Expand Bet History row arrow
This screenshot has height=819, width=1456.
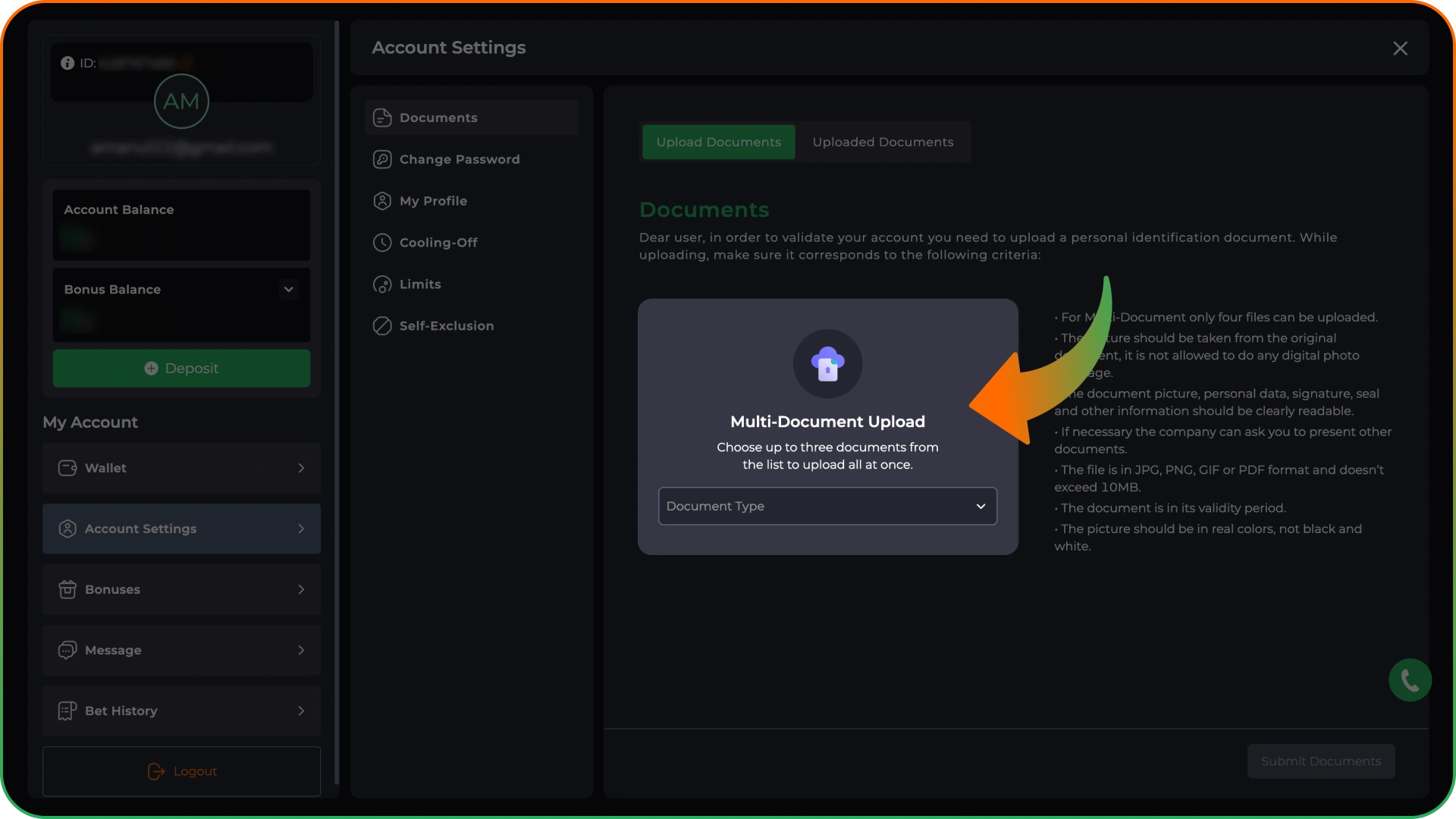coord(301,711)
